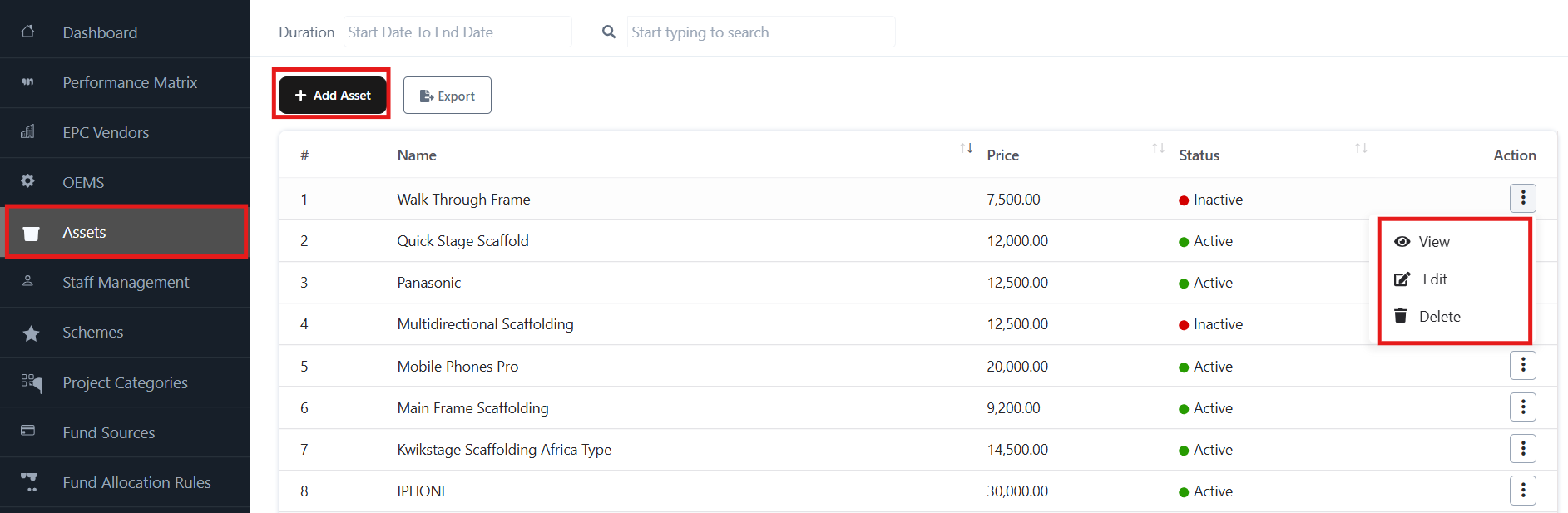This screenshot has width=1568, height=513.
Task: Export the assets list
Action: [x=448, y=96]
